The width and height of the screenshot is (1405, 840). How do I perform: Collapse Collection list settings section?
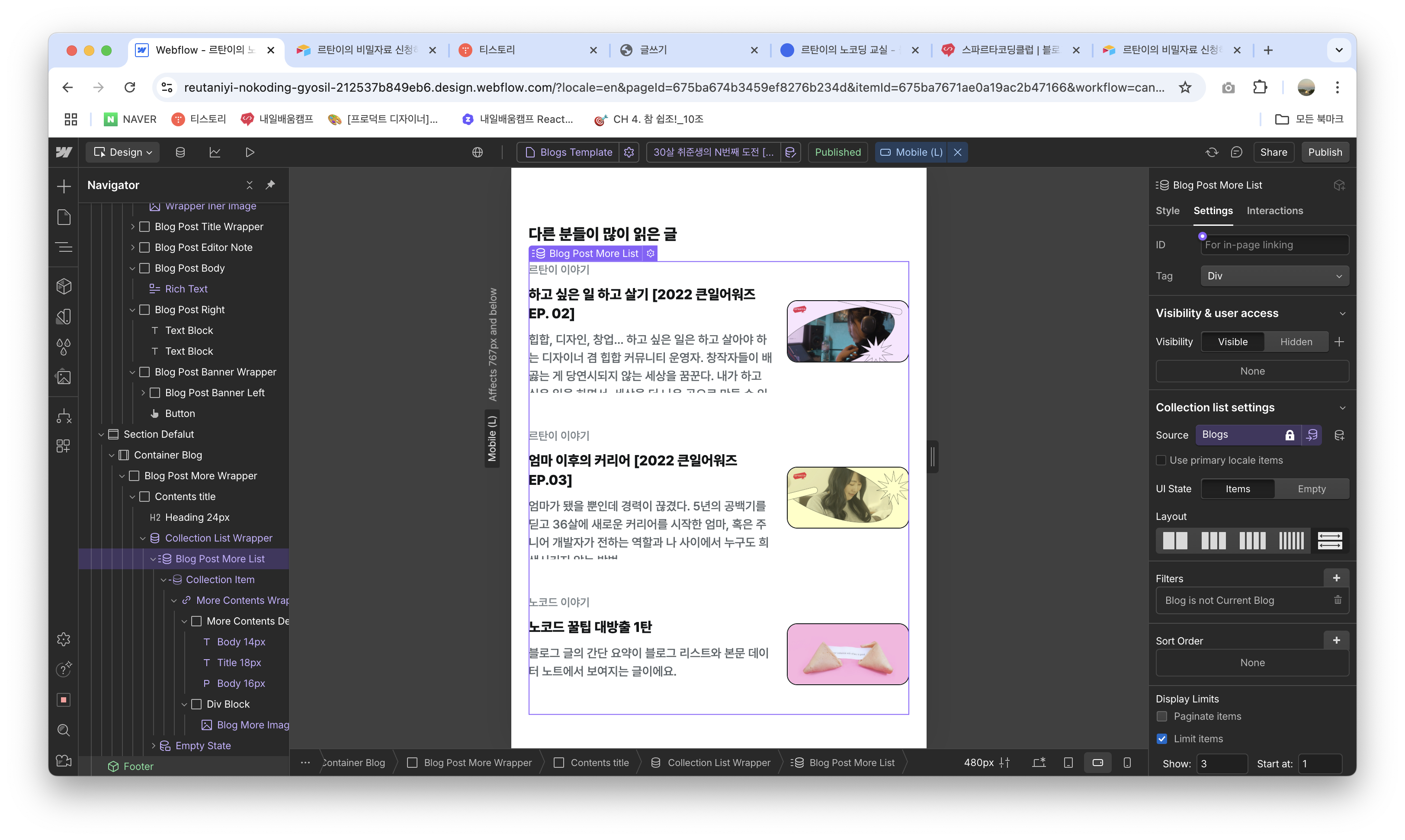pyautogui.click(x=1342, y=408)
